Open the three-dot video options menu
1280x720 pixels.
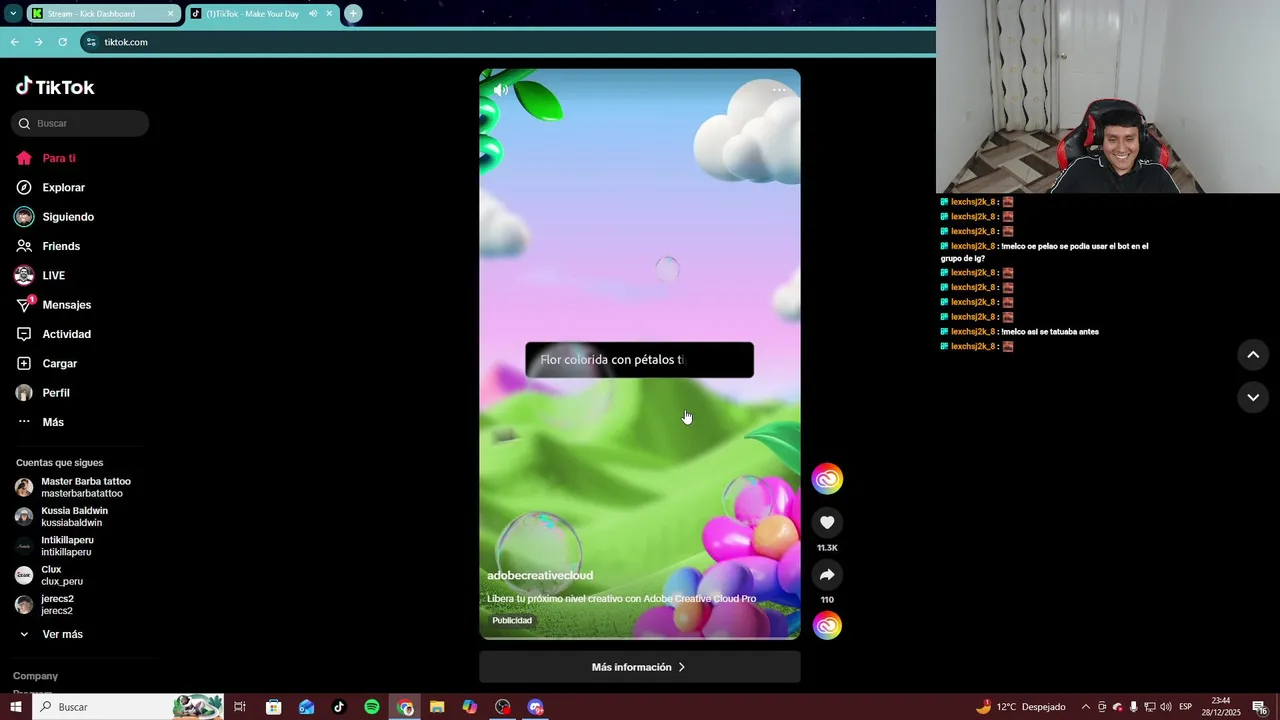pos(779,90)
